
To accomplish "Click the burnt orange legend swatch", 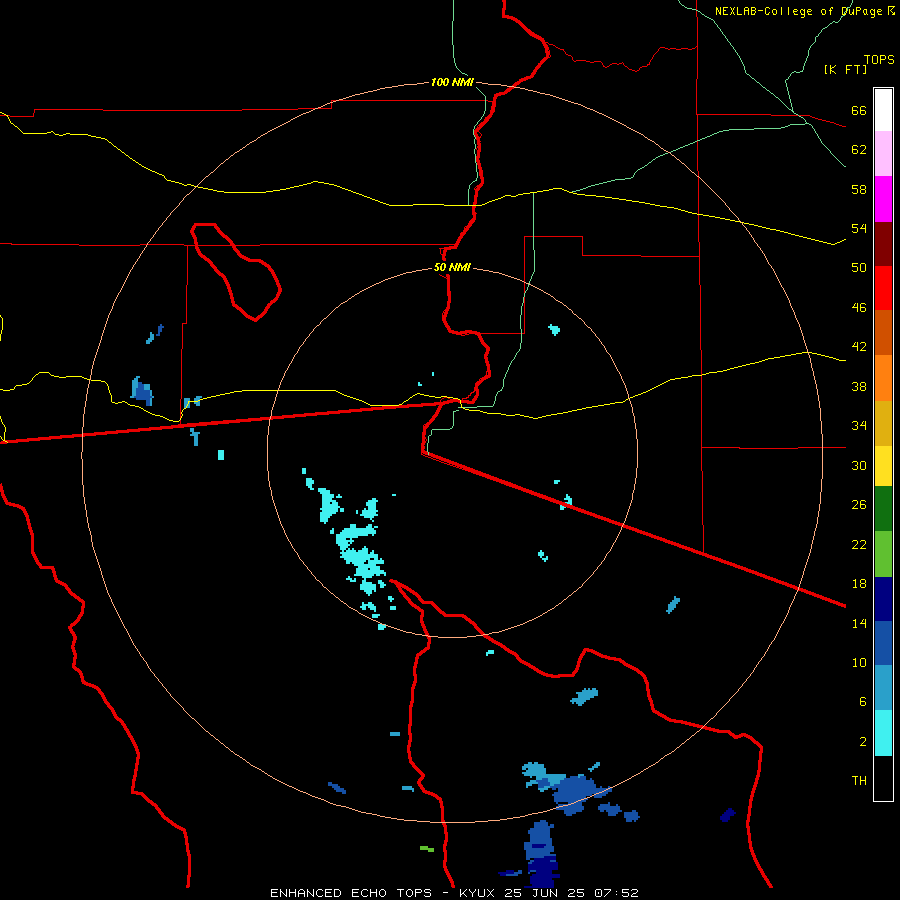I will click(883, 332).
